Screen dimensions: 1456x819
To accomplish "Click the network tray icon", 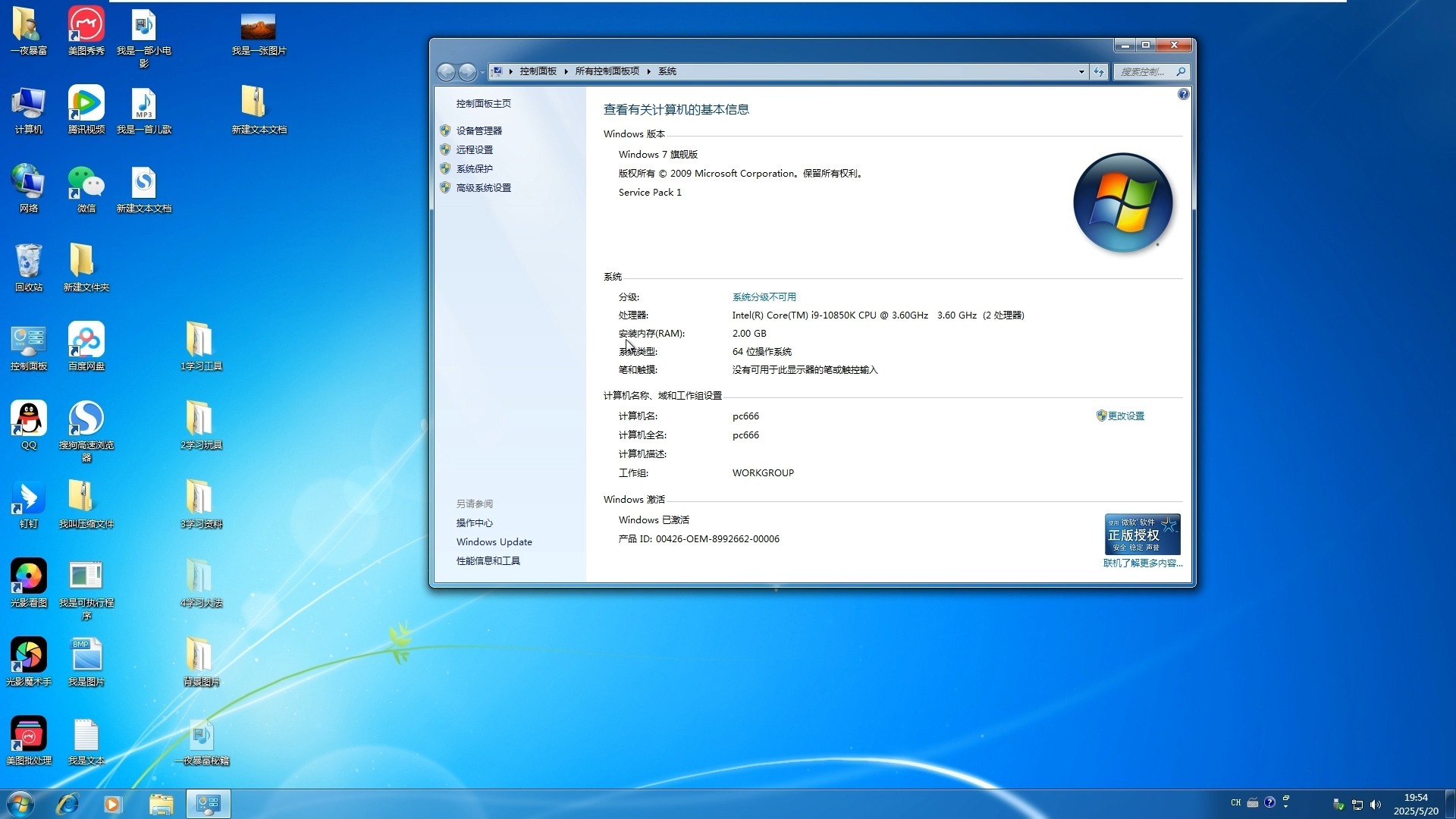I will point(1357,805).
